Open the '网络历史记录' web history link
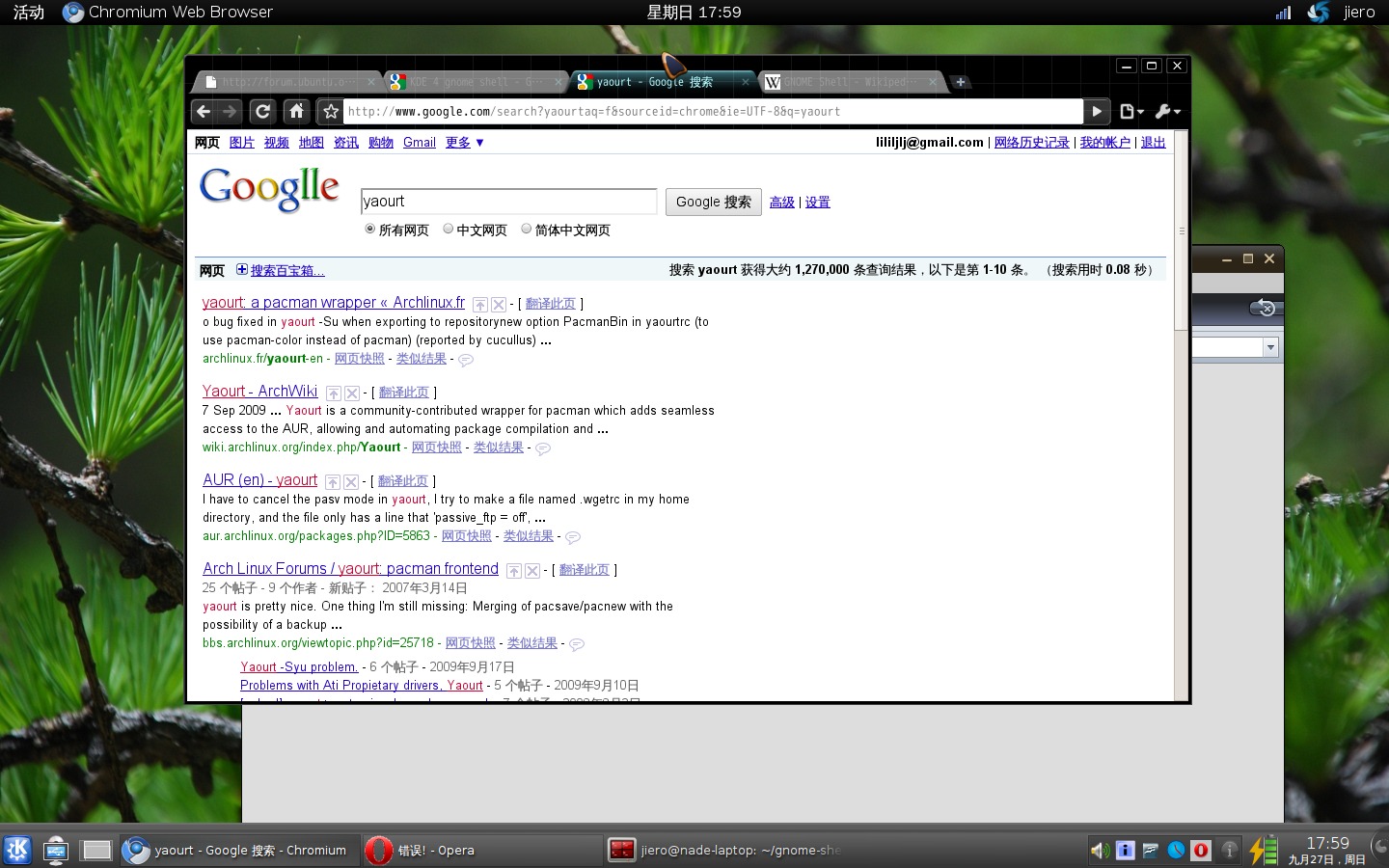 pos(1032,143)
